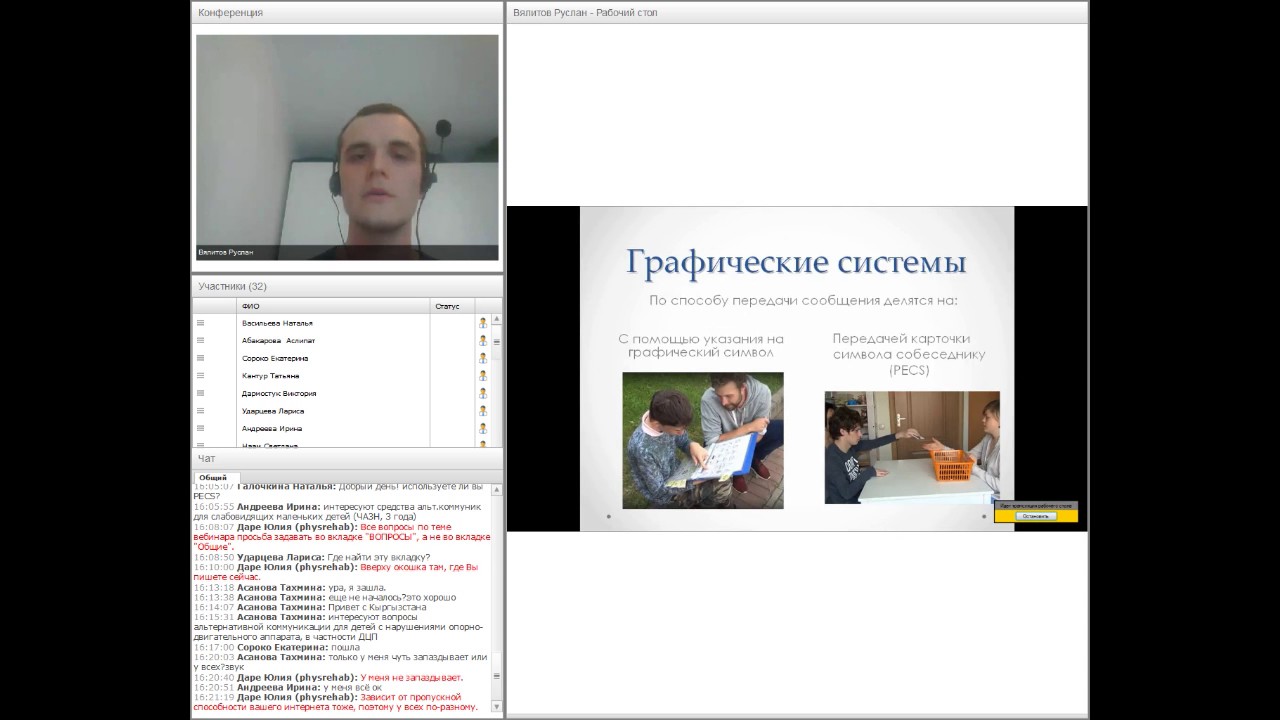Select participant Васильева Наталья
1280x720 pixels.
(x=277, y=323)
